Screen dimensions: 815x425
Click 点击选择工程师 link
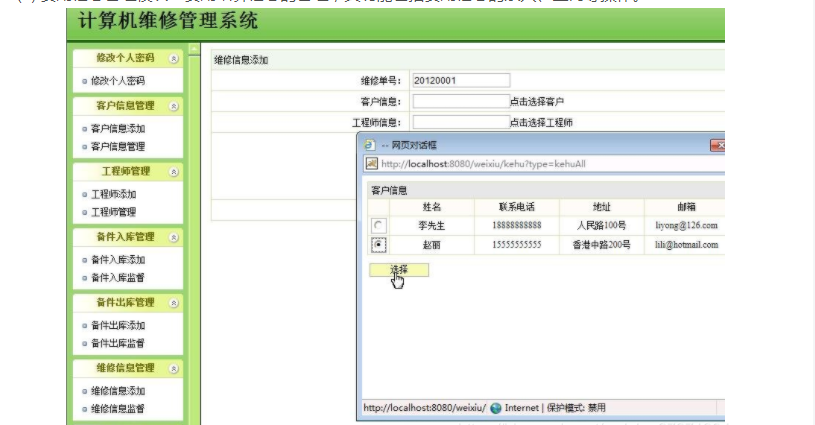[542, 123]
